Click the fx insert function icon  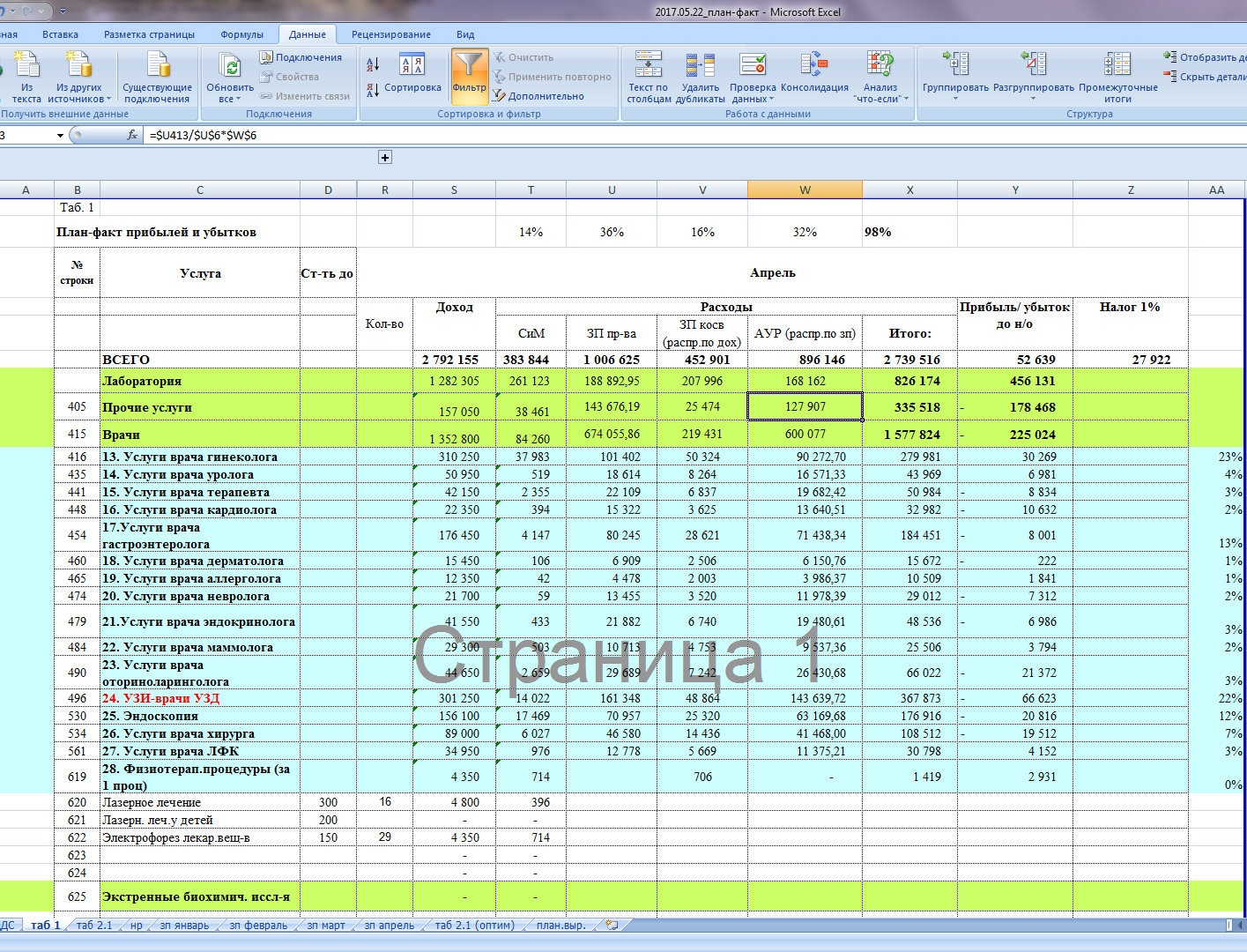click(x=132, y=135)
